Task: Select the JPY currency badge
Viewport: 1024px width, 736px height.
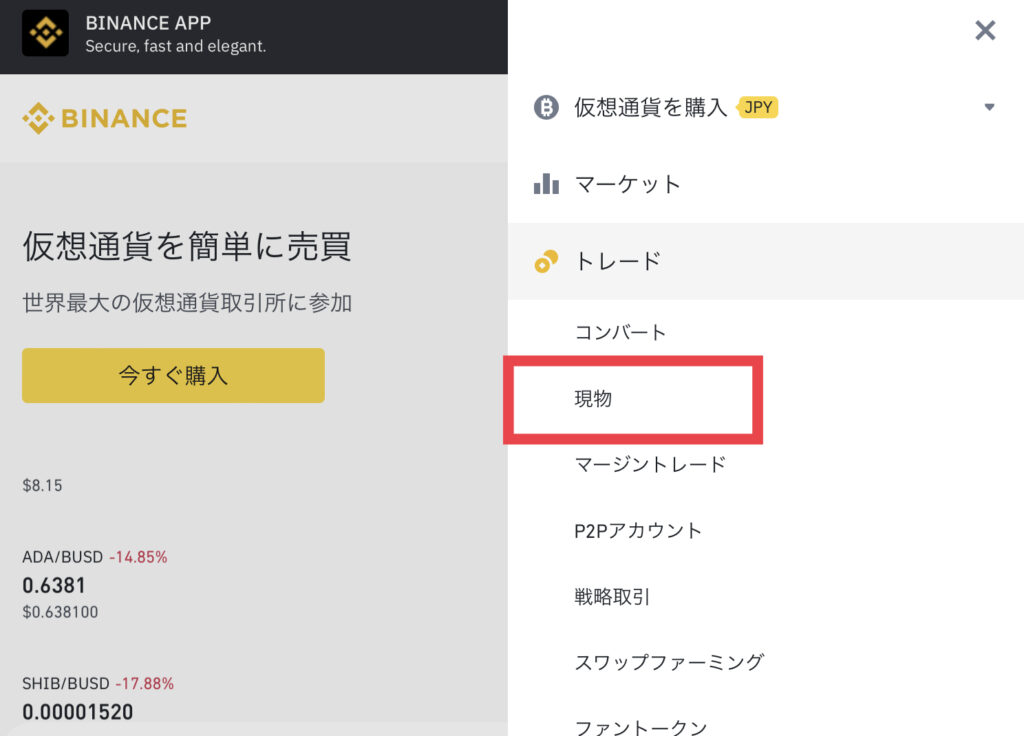Action: pos(758,107)
